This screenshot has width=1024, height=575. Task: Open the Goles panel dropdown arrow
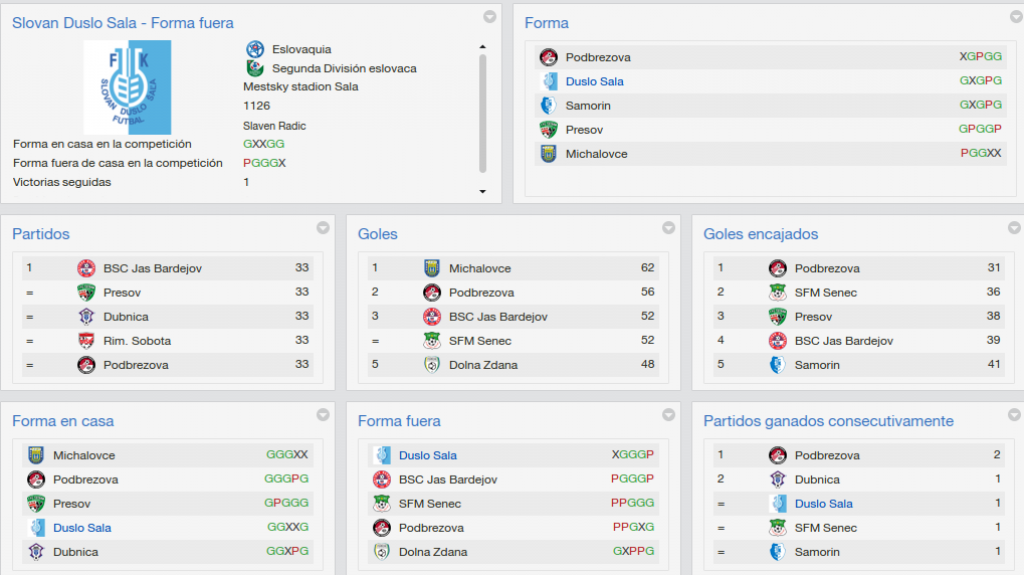point(668,227)
